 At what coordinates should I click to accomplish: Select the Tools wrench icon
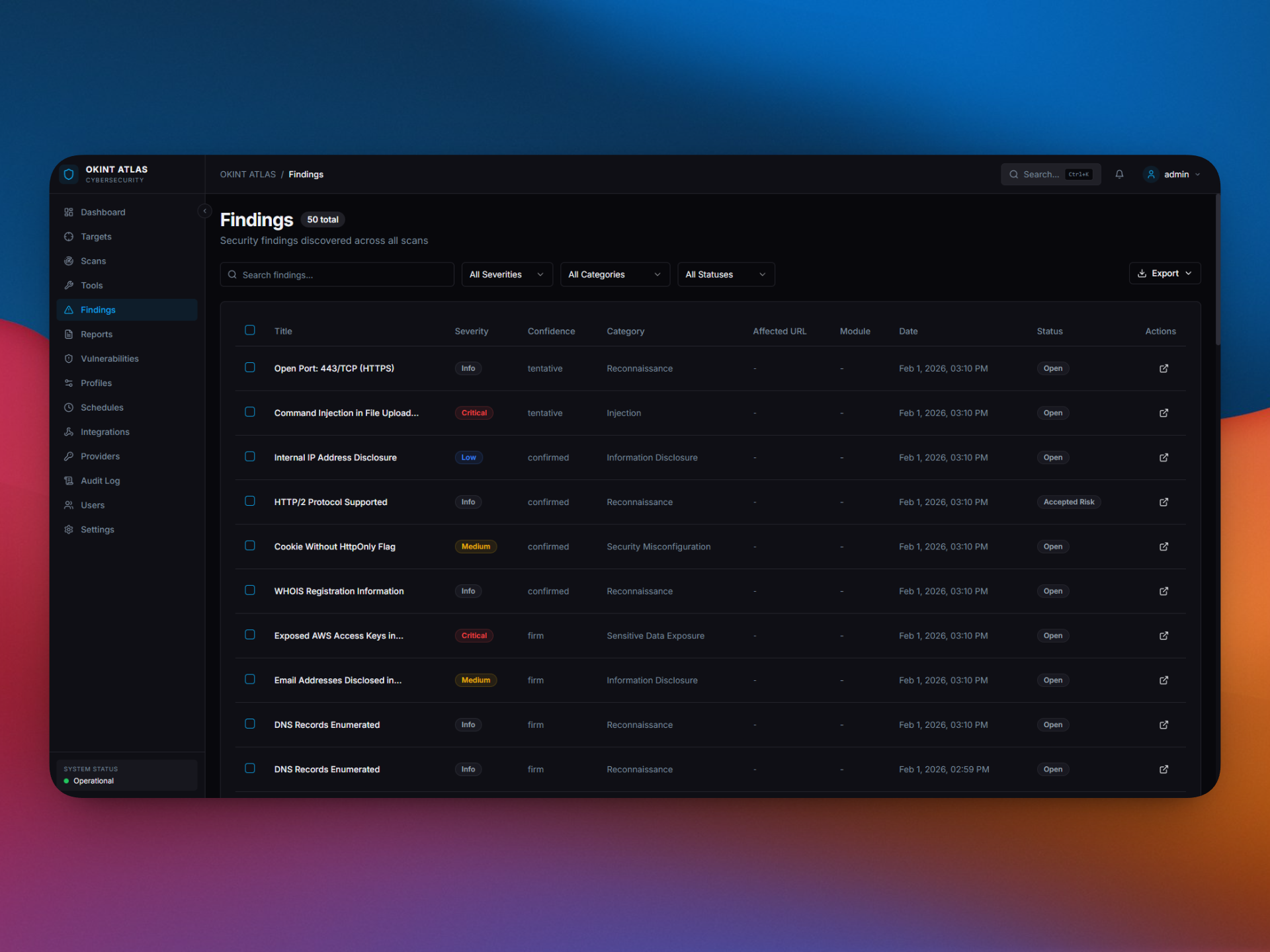pos(69,285)
